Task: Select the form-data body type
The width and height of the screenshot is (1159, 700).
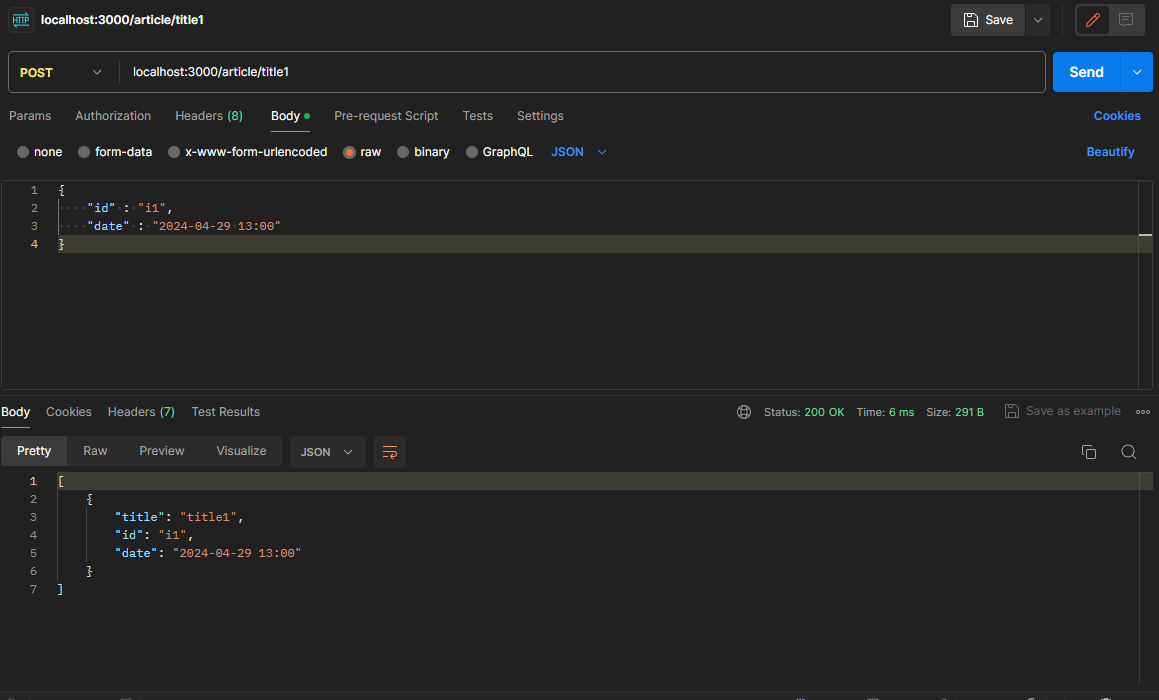Action: click(115, 152)
